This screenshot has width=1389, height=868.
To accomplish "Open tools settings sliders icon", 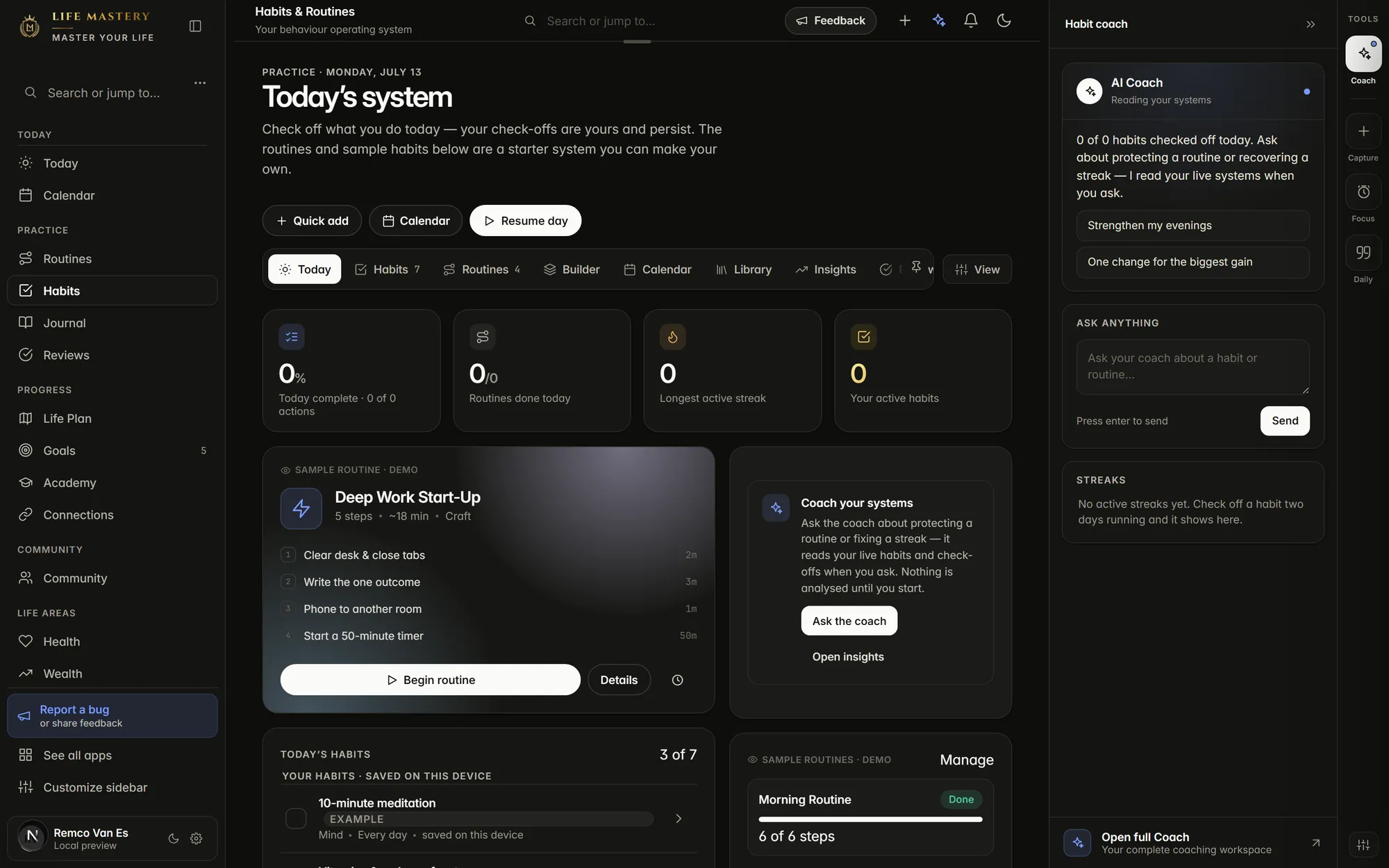I will tap(1363, 844).
